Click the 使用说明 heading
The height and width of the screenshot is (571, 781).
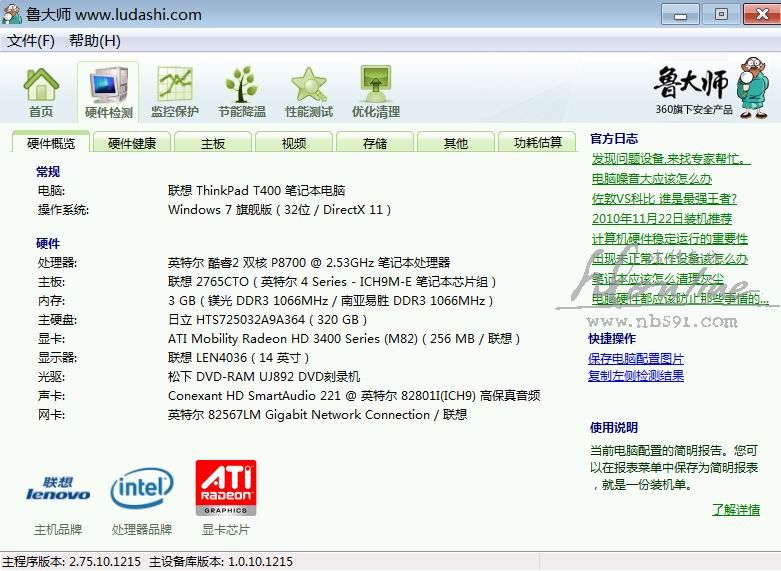614,427
